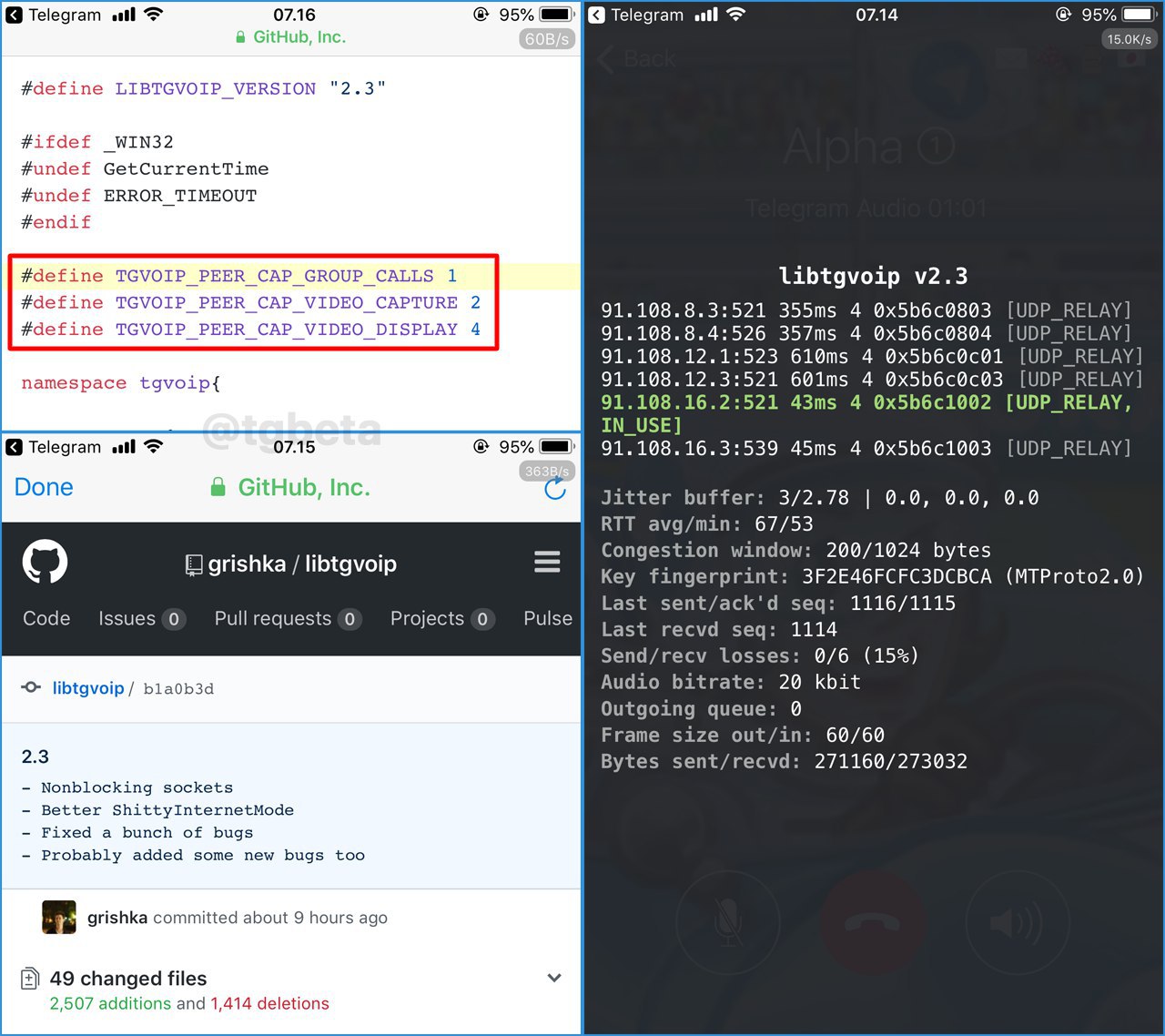1165x1036 pixels.
Task: Return to Telegram from the 07.14 call screen
Action: point(636,15)
